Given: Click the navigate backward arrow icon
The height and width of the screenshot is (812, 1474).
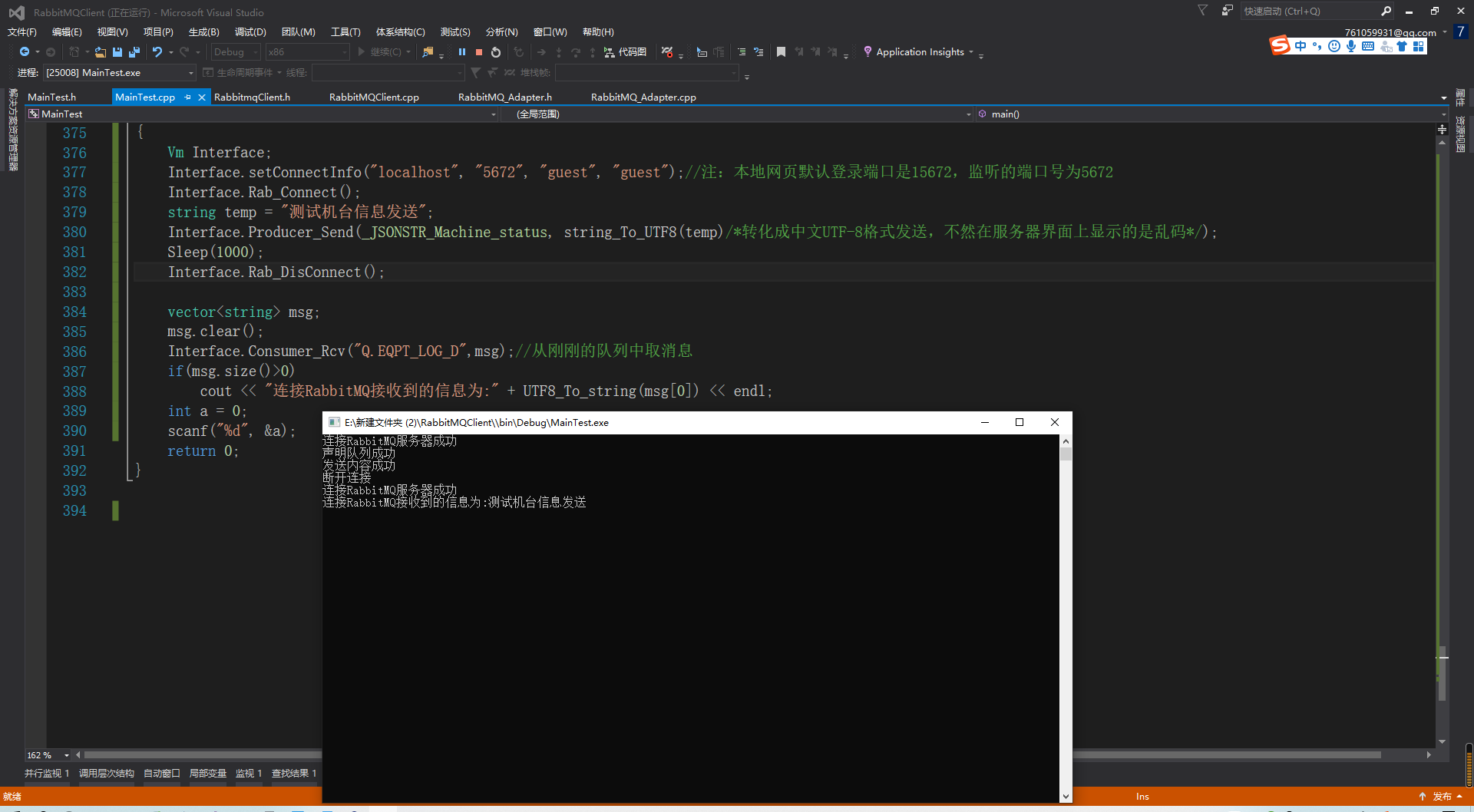Looking at the screenshot, I should point(25,52).
